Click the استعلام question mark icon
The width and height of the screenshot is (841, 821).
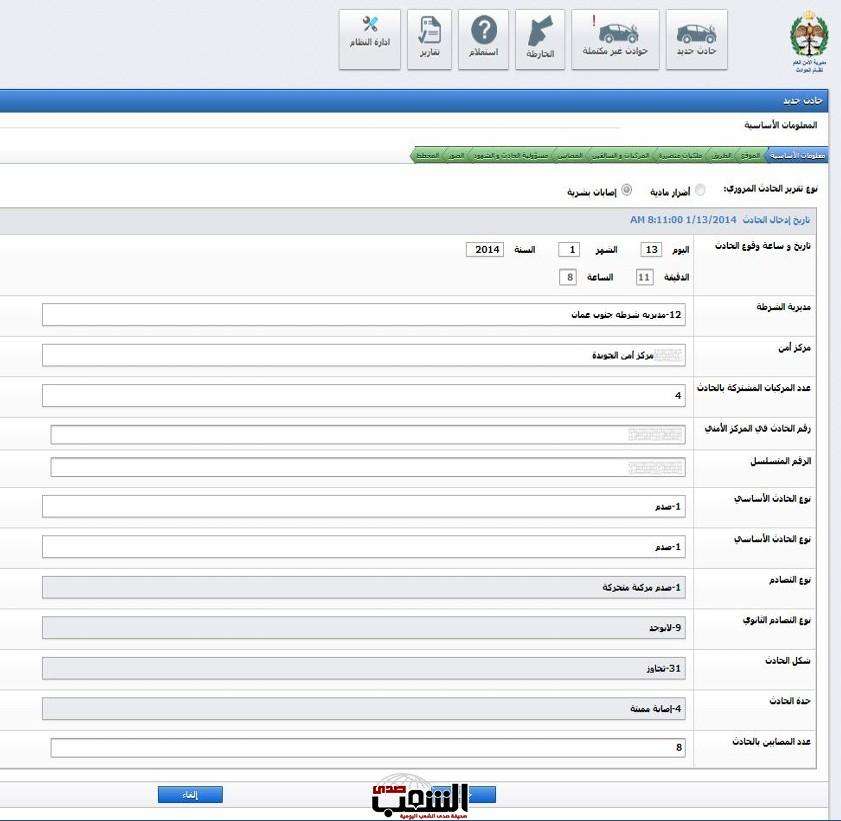[483, 39]
